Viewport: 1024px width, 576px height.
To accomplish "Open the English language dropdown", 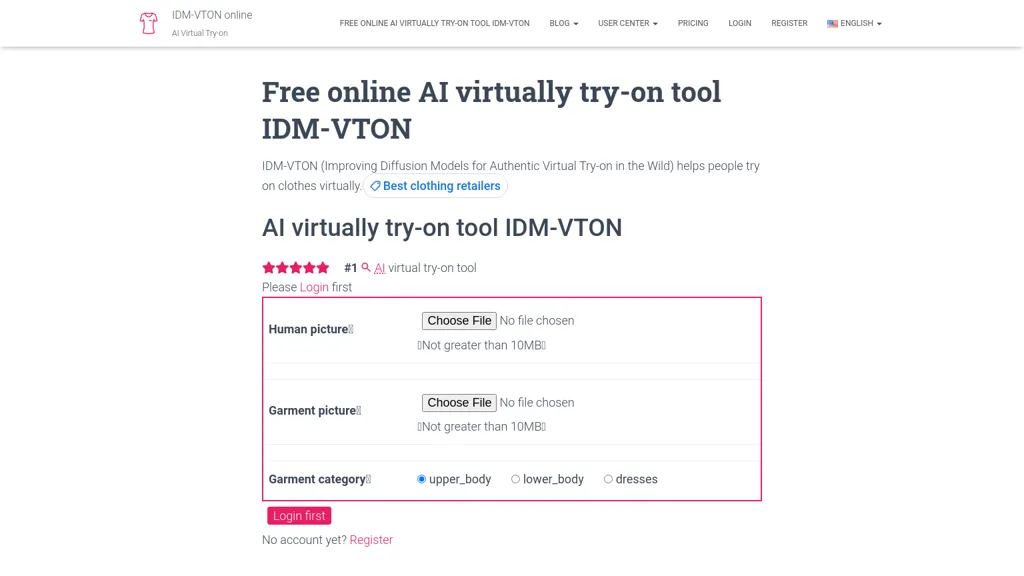I will 854,24.
